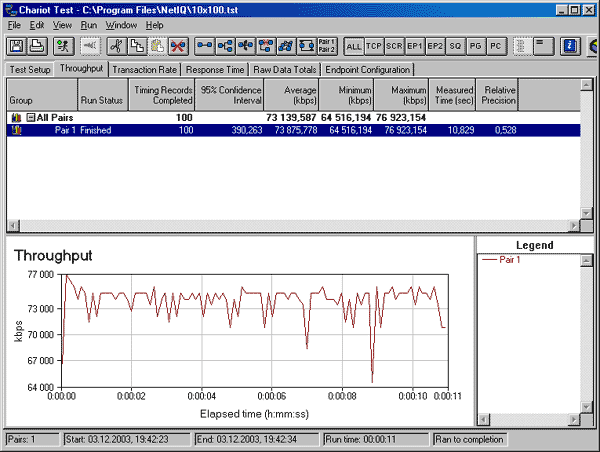Click the Average (kbps) column header
Screen dimensions: 600x452
[x=291, y=95]
